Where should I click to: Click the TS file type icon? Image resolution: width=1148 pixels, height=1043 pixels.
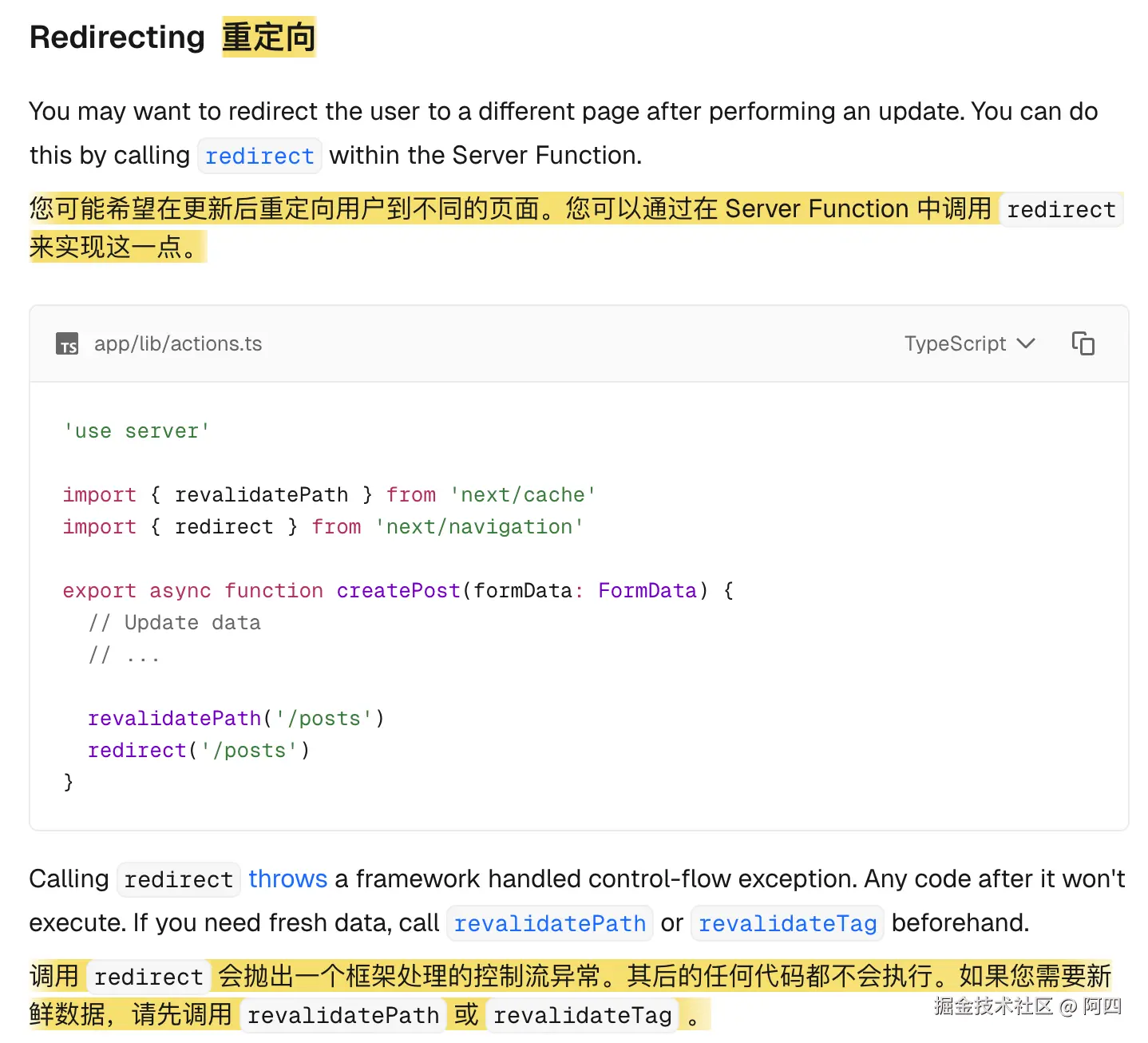click(68, 344)
